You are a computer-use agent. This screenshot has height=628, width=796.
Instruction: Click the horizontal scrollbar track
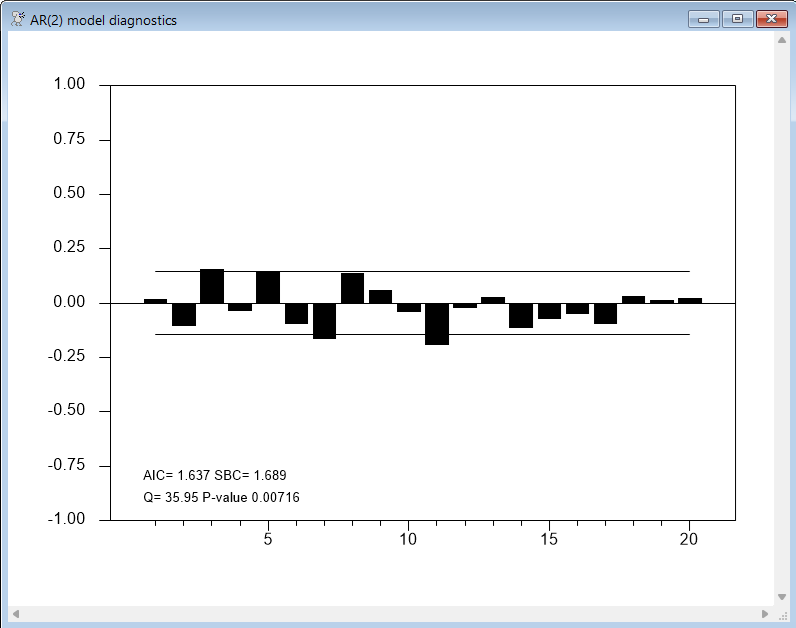tap(390, 613)
